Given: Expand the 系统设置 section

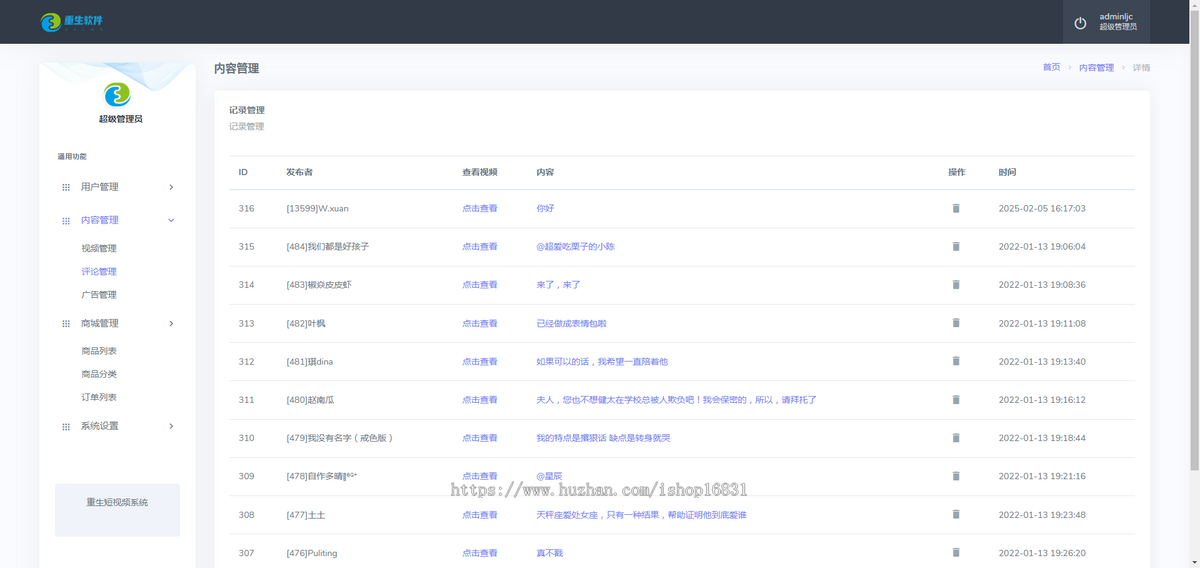Looking at the screenshot, I should click(x=171, y=426).
